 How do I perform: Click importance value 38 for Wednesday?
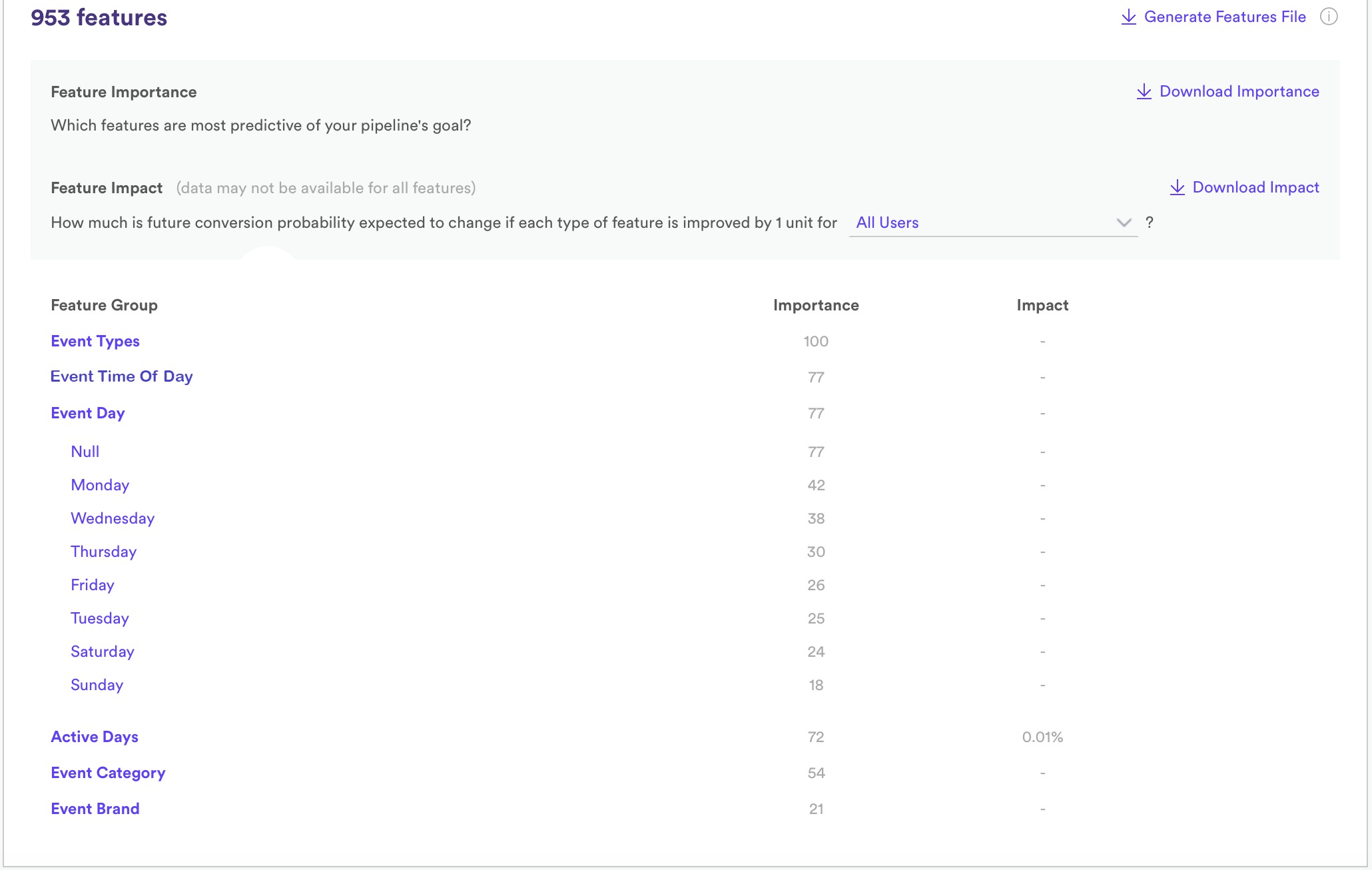pyautogui.click(x=816, y=518)
